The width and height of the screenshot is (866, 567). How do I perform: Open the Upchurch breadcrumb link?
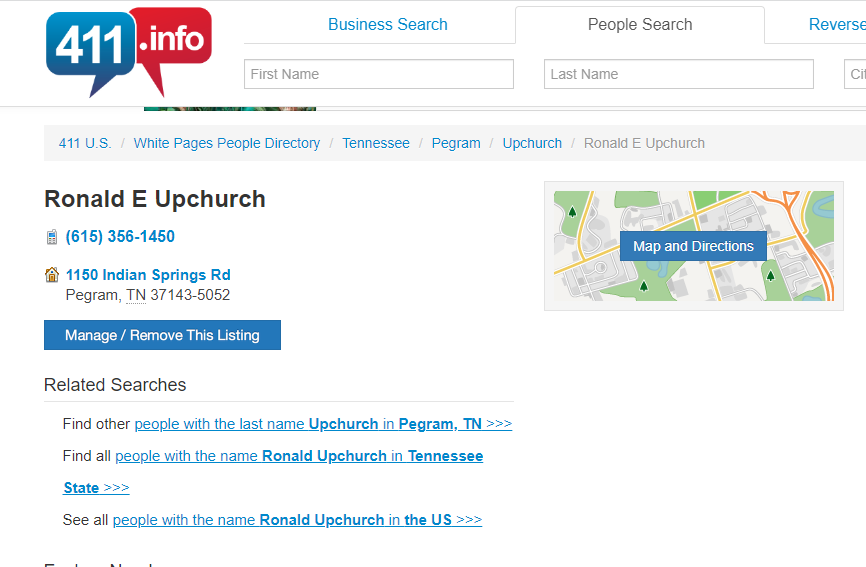tap(532, 143)
